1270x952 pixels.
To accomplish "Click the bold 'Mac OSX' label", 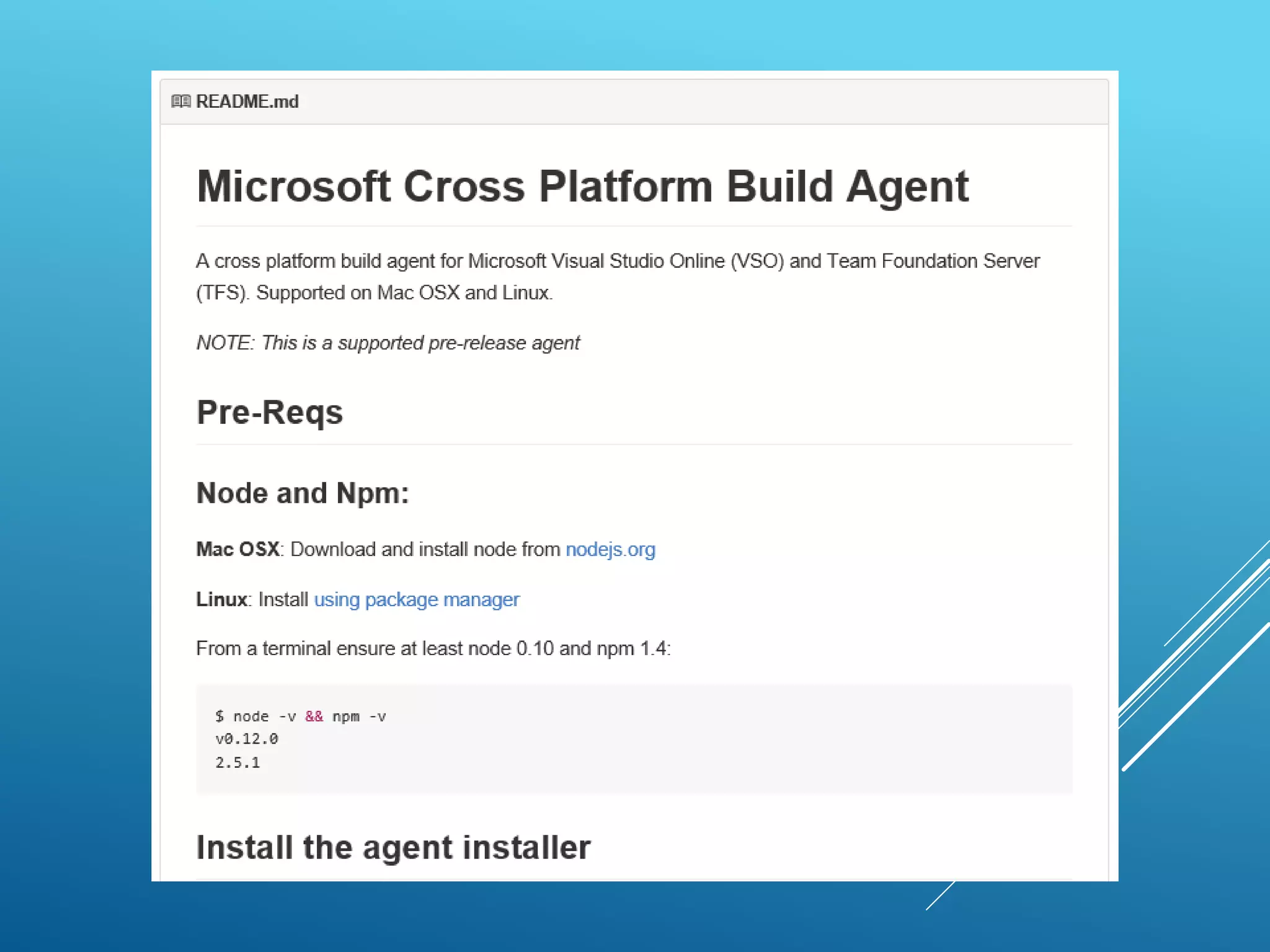I will coord(238,550).
